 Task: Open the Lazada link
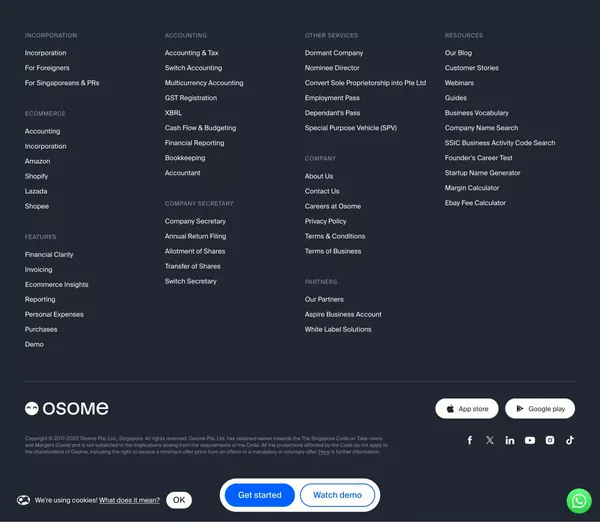point(36,191)
